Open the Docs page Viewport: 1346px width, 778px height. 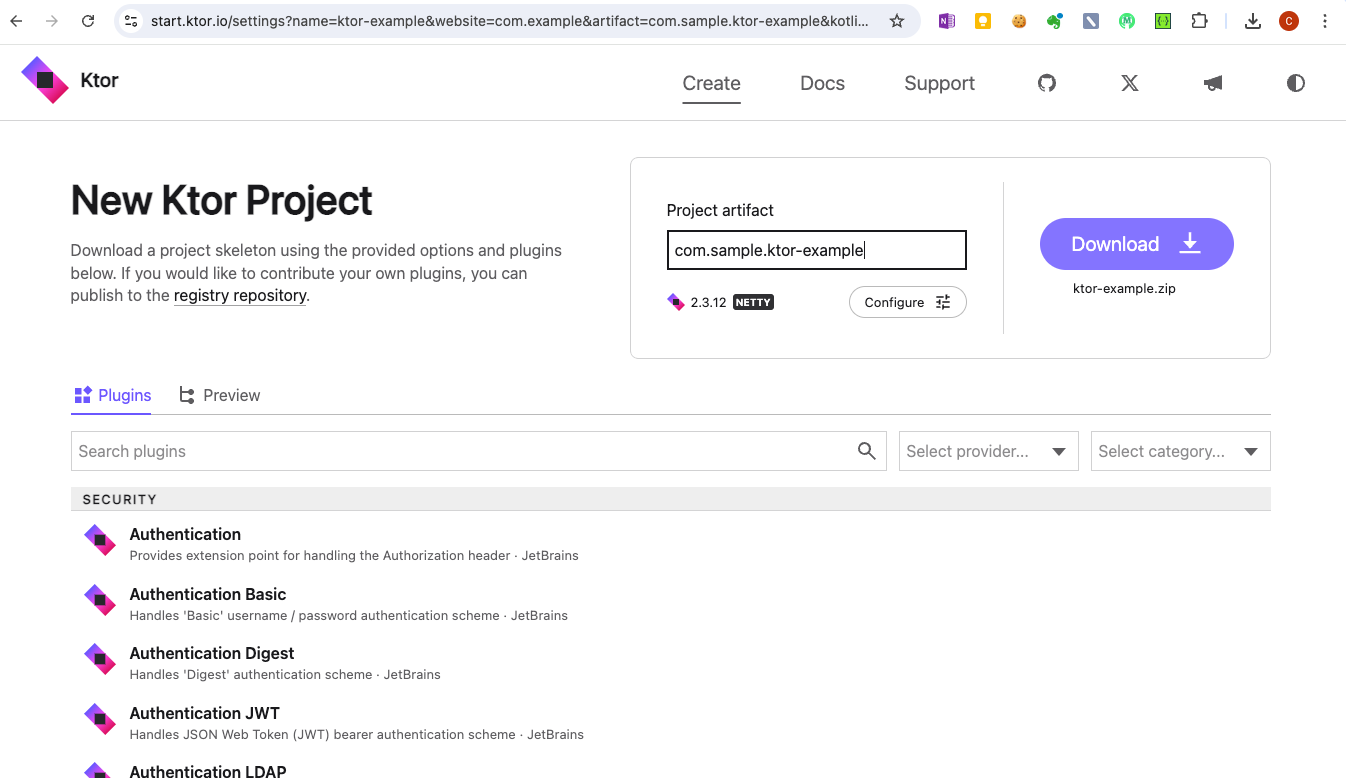click(823, 84)
